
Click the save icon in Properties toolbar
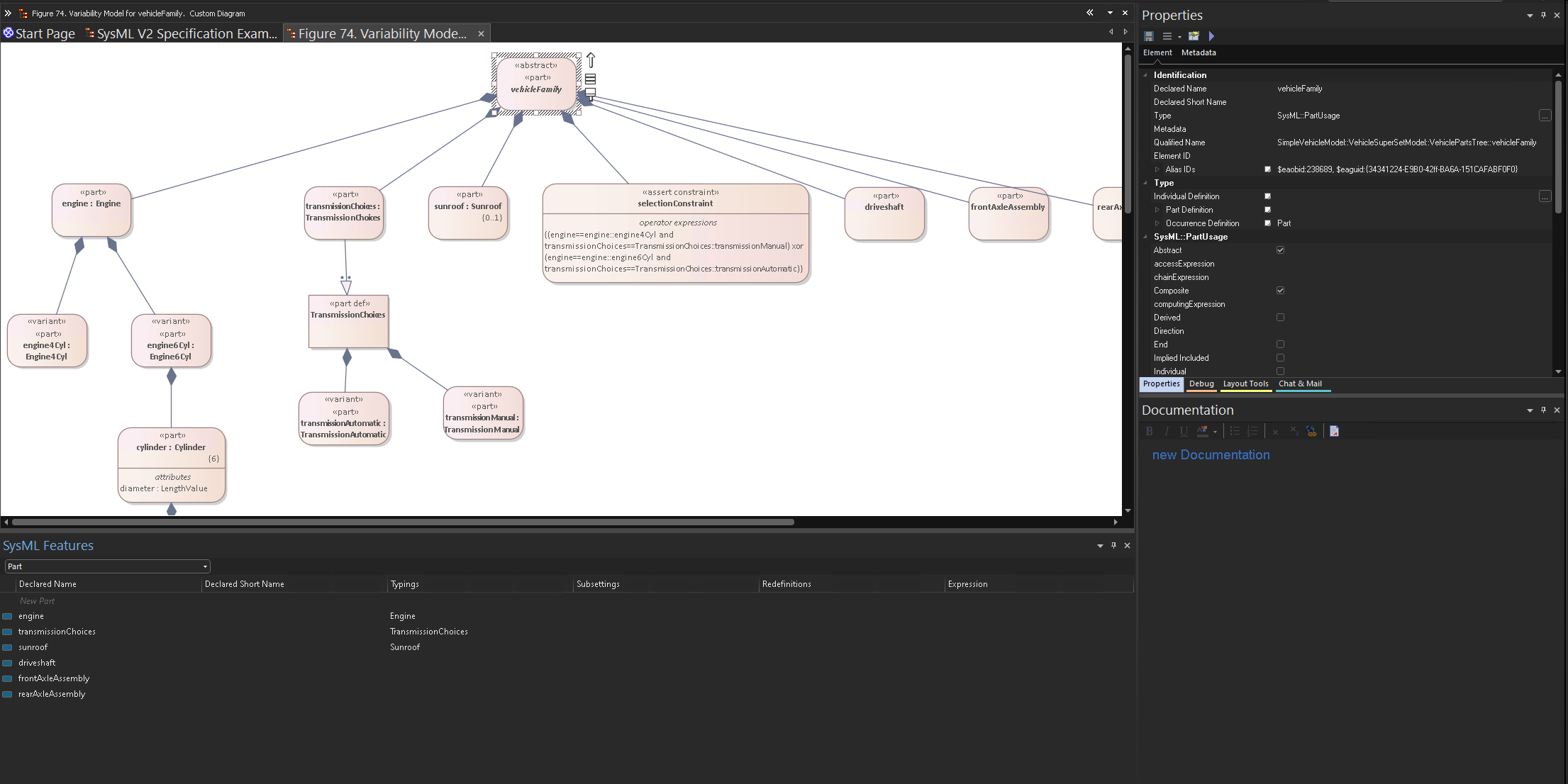click(x=1147, y=36)
